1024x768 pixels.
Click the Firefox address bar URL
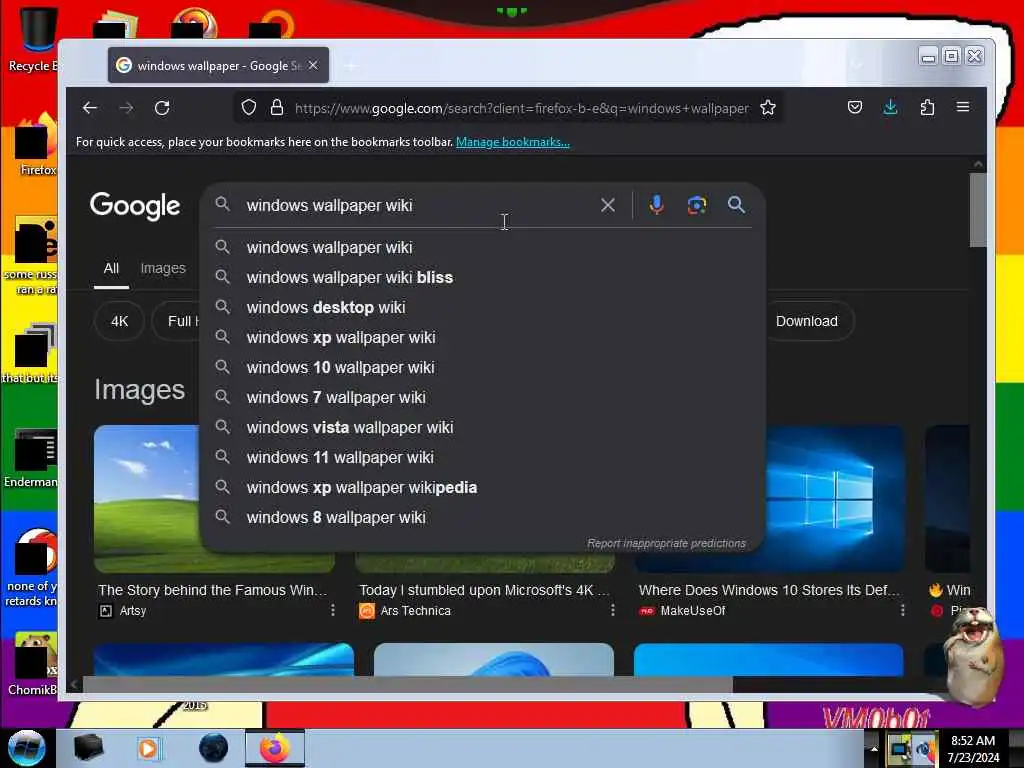pos(521,108)
